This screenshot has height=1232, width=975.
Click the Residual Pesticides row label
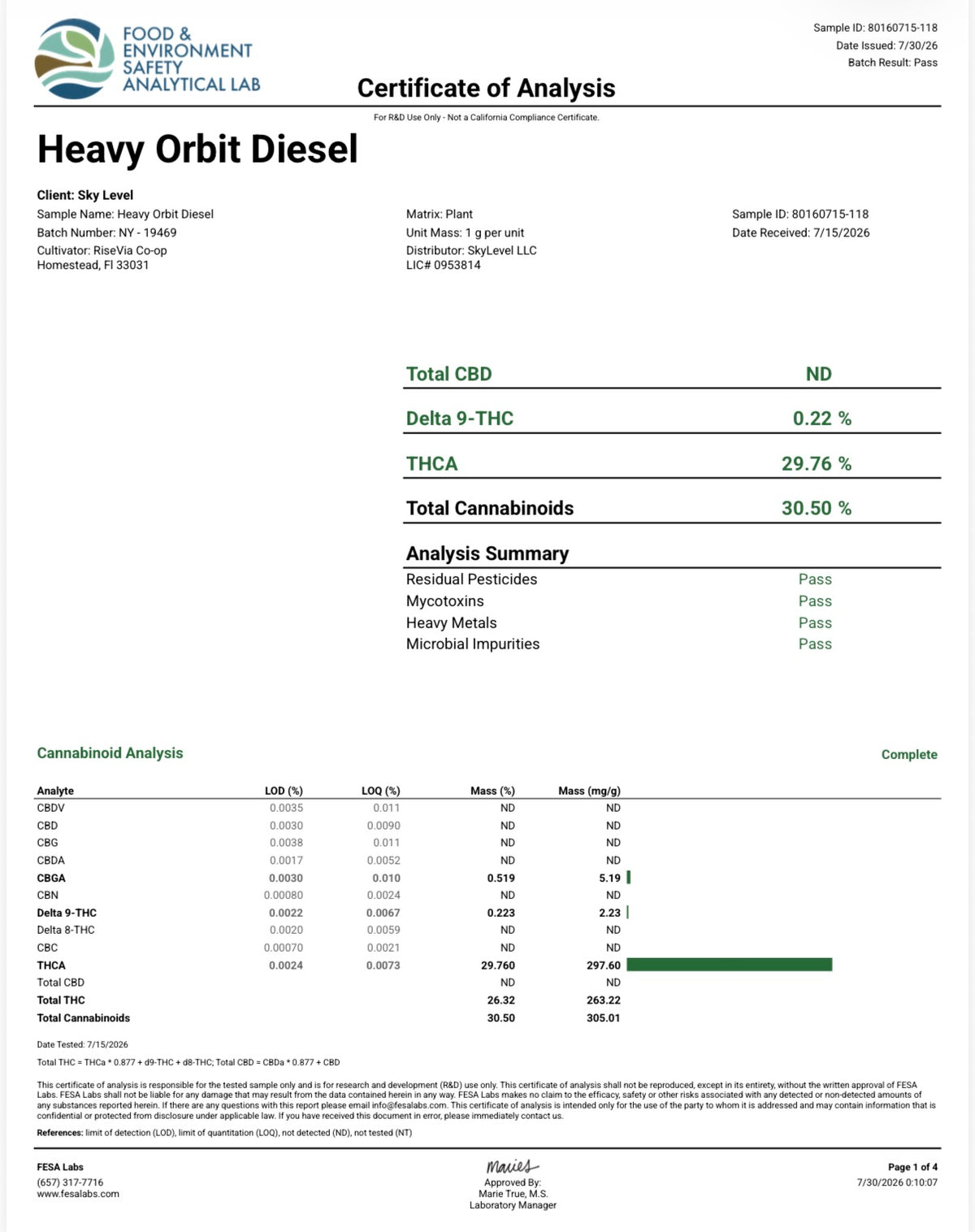(471, 579)
